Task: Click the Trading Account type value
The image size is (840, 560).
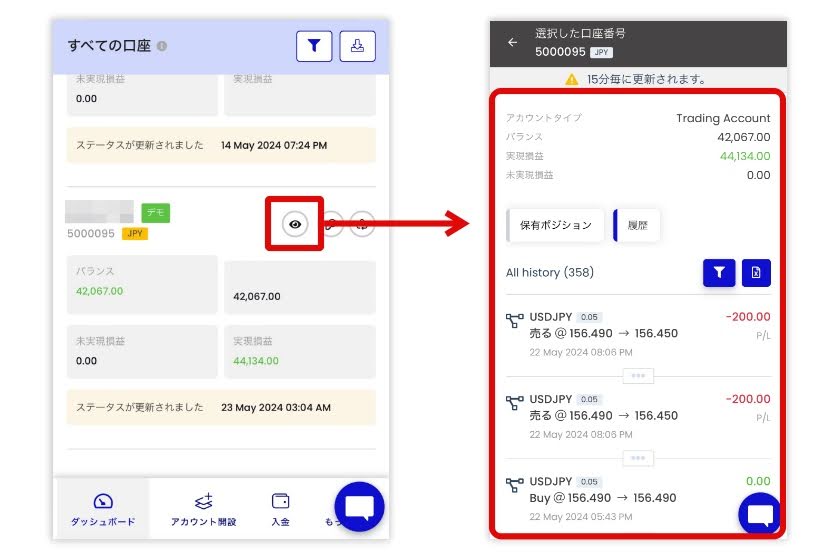Action: click(723, 118)
